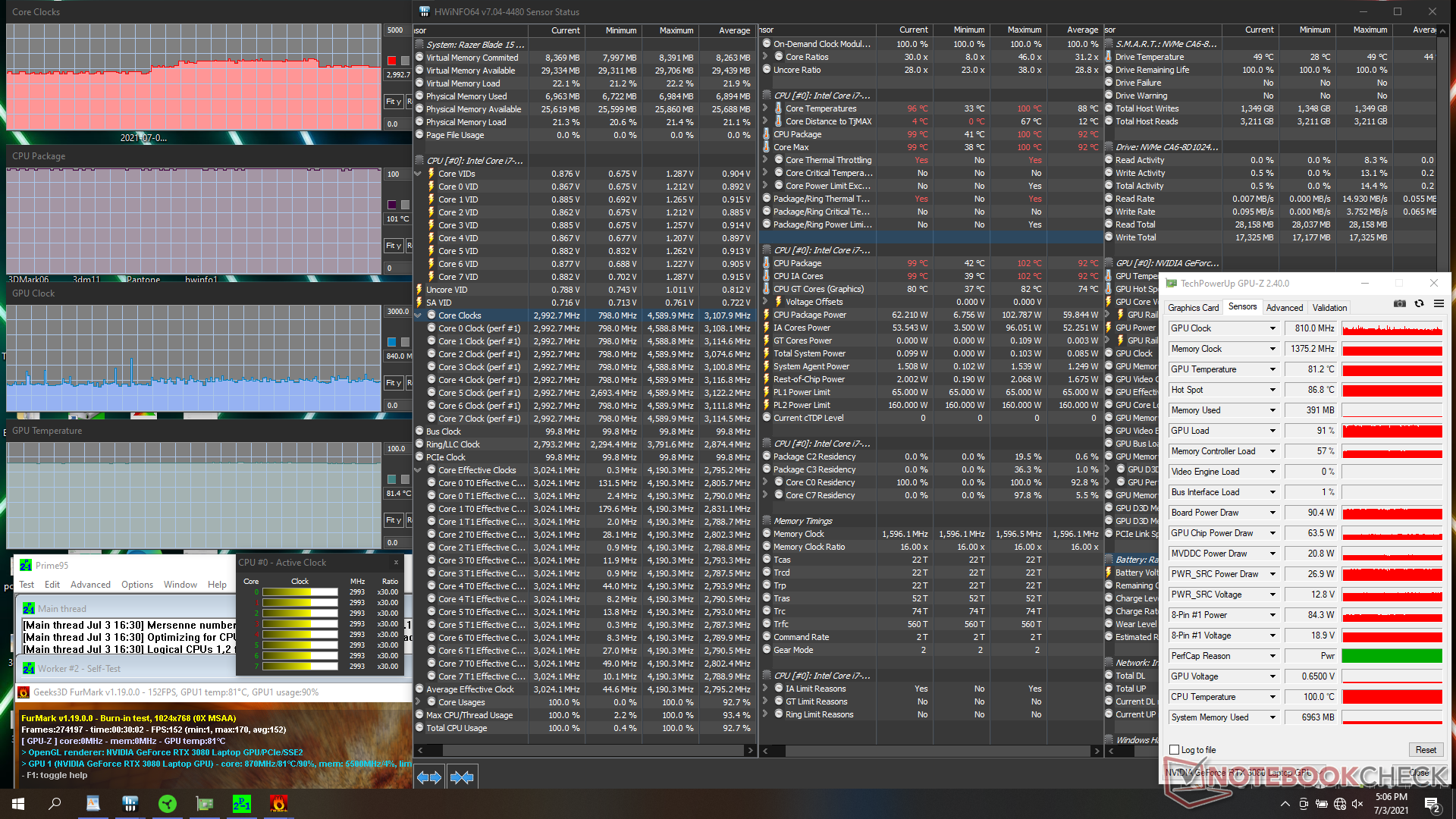Click the GPU-Z refresh icon
Viewport: 1456px width, 819px height.
[1419, 304]
